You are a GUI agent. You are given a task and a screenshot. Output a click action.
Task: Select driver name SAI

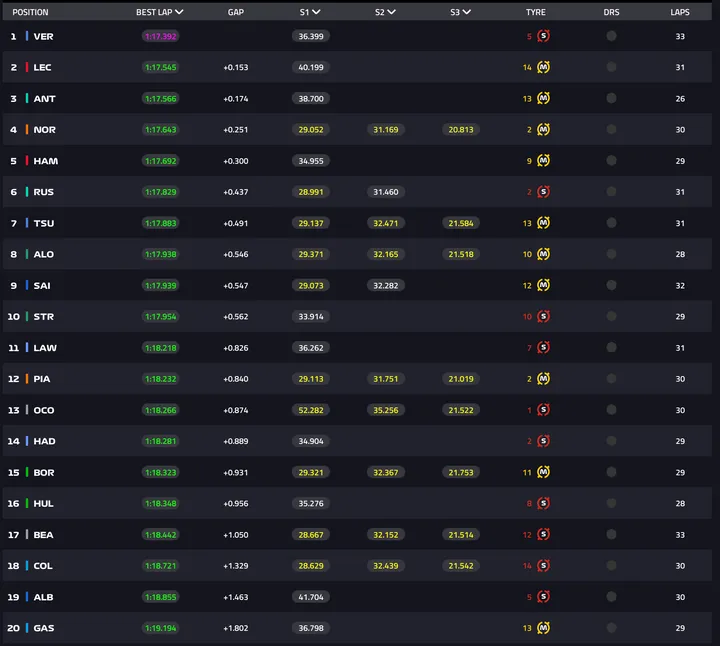tap(42, 285)
